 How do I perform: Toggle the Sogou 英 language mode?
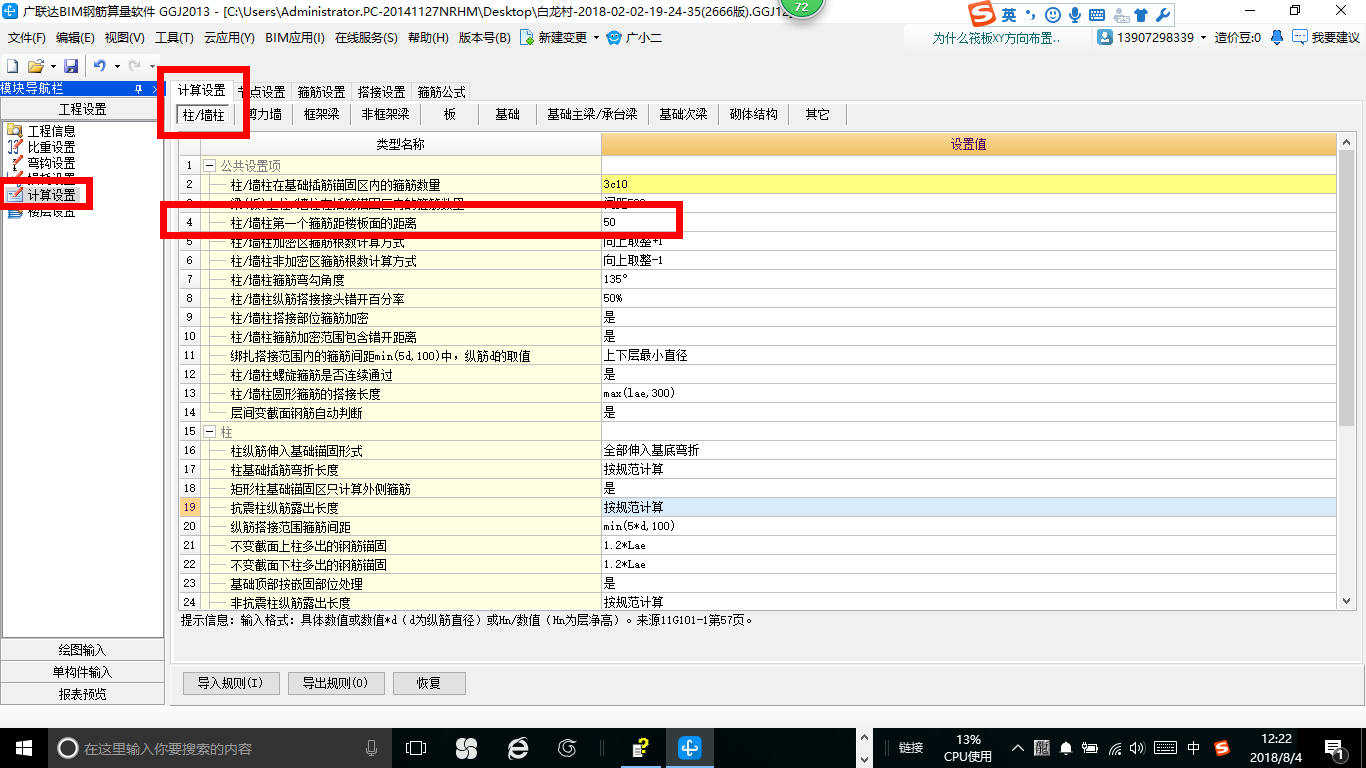tap(1009, 15)
